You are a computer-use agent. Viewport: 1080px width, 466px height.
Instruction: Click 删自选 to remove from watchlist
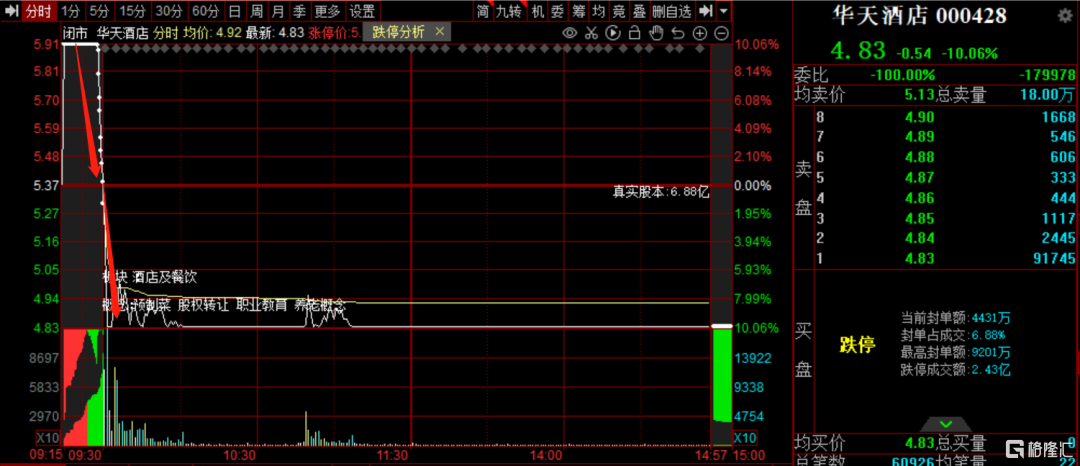tap(672, 10)
